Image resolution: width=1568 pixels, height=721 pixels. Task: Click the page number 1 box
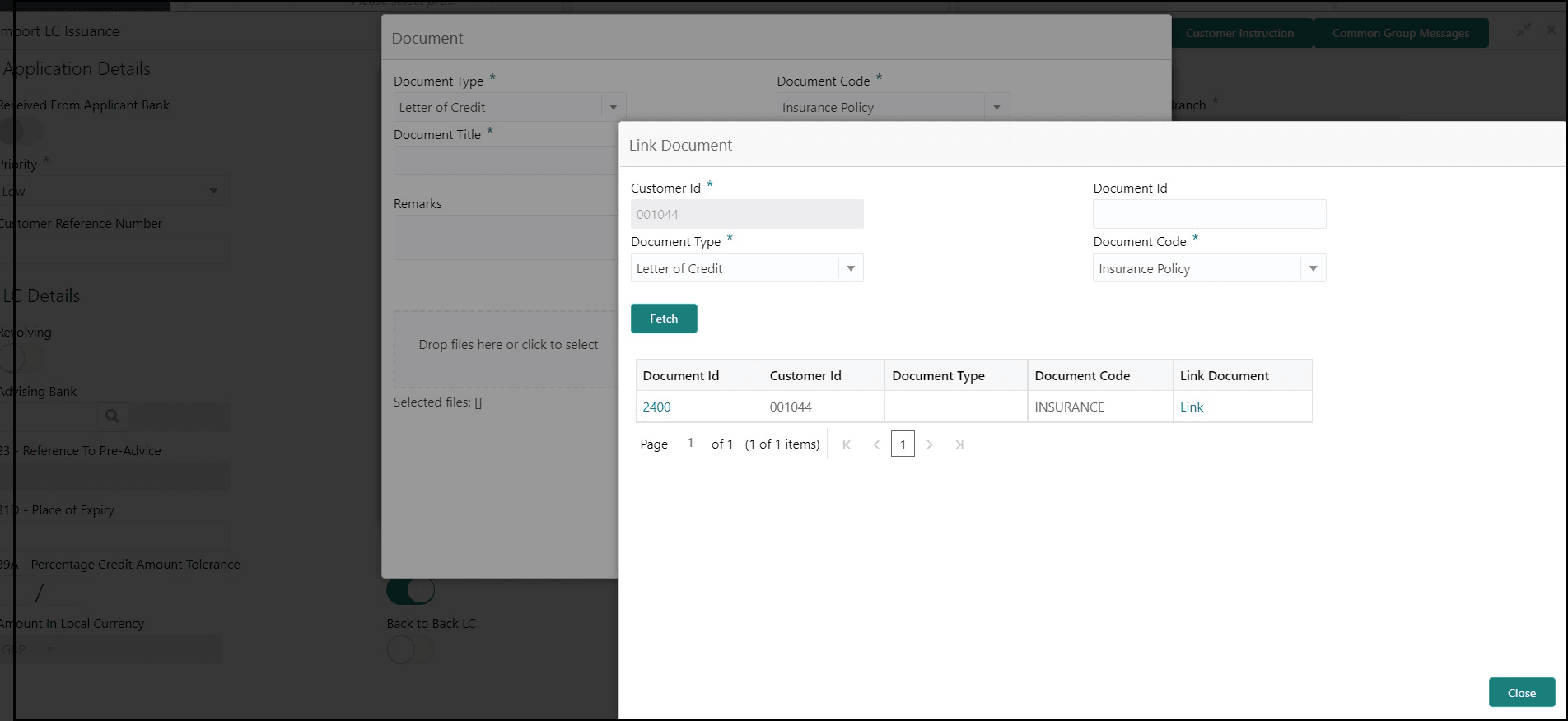(903, 444)
